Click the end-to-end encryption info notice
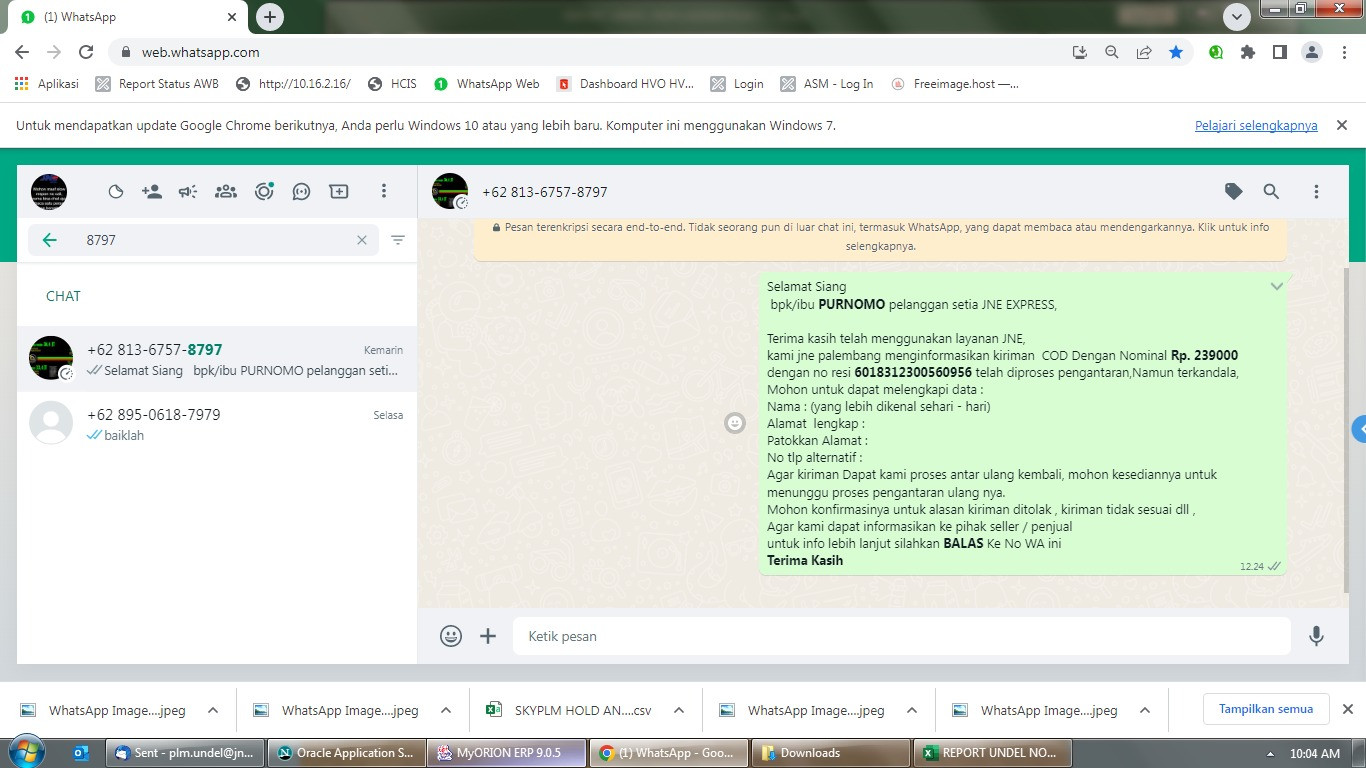 (x=881, y=236)
